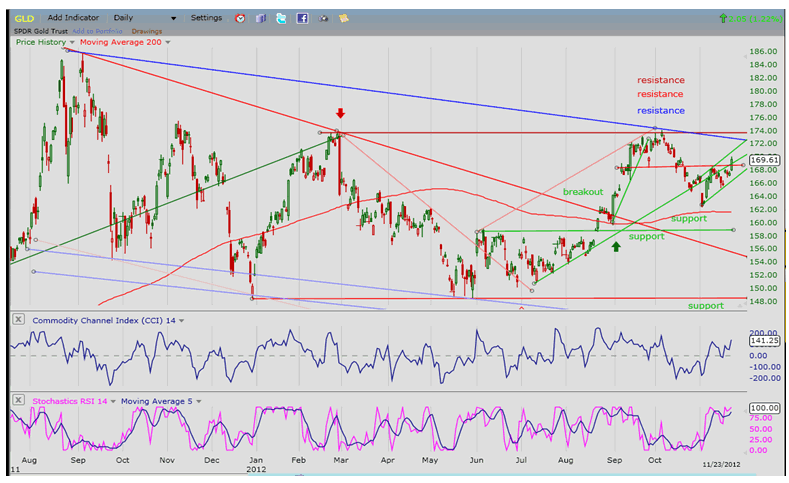Expand the Moving Average 200 options arrow
The height and width of the screenshot is (483, 789).
pos(167,42)
